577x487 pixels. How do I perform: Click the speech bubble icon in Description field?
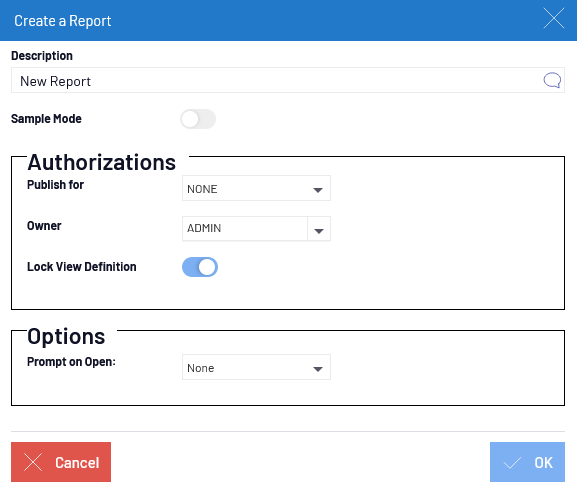tap(552, 80)
